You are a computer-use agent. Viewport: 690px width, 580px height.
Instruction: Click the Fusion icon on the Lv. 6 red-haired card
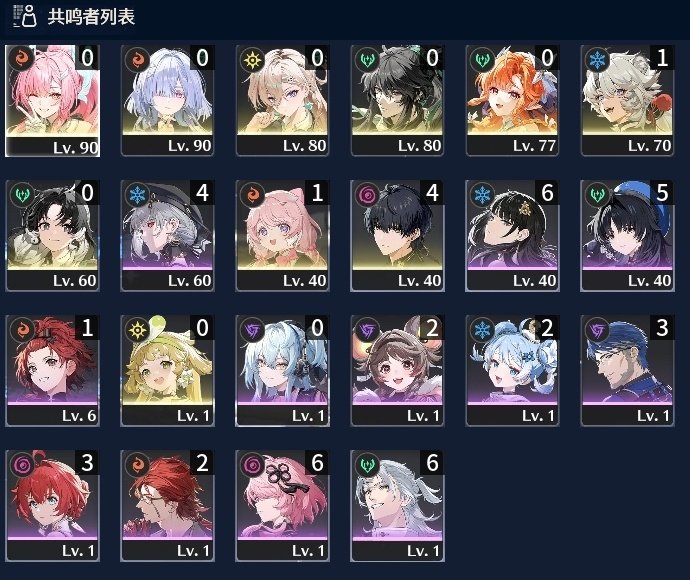[22, 330]
